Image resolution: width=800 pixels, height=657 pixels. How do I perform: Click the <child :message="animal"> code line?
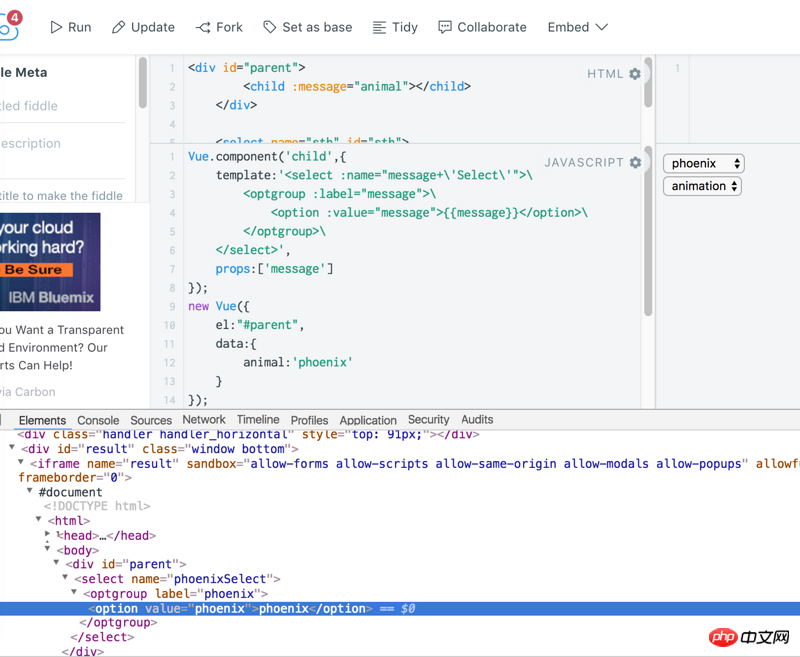click(x=357, y=87)
